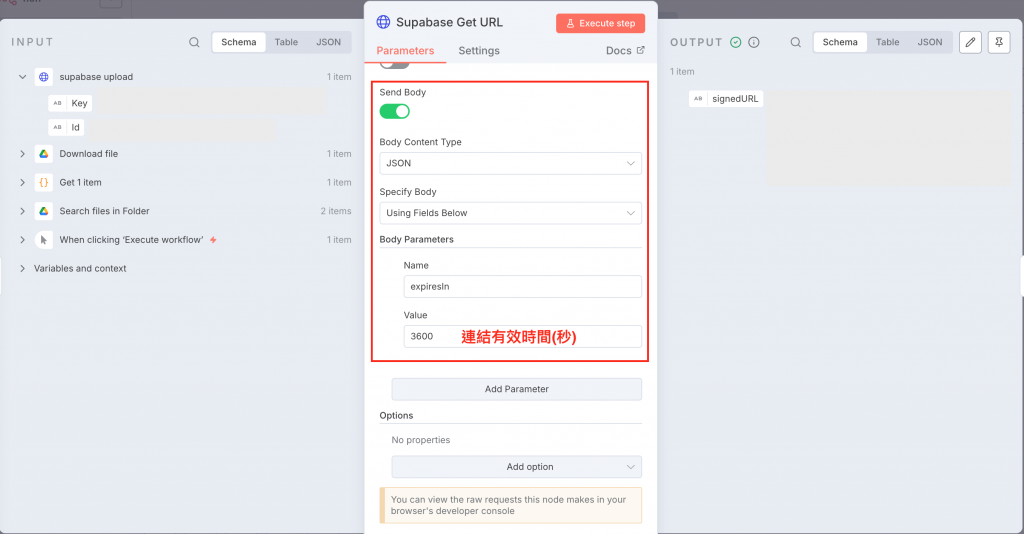Expand the Download file node
1024x534 pixels.
click(x=22, y=154)
